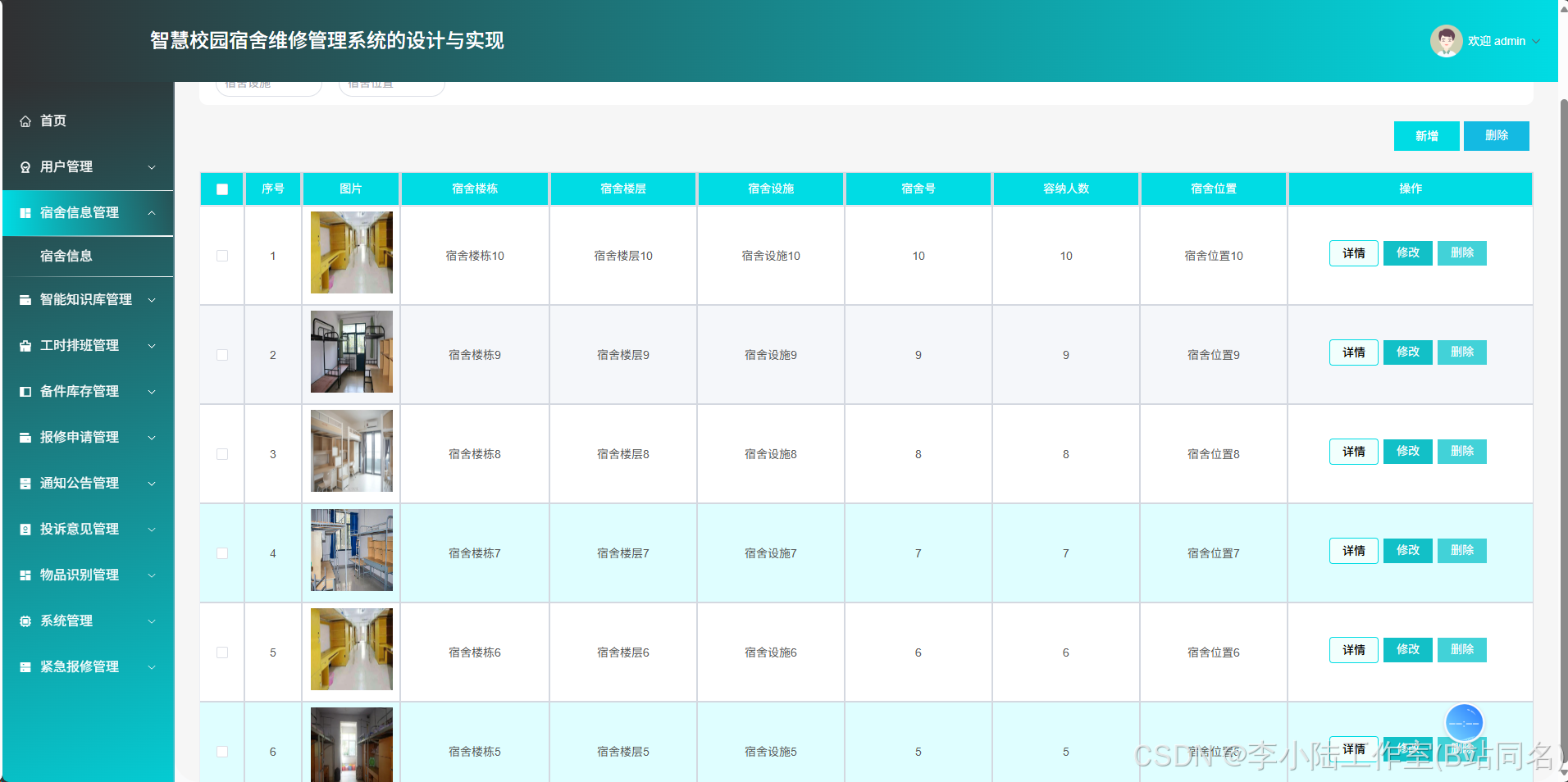Open the dorm photo thumbnail in row 2
Image resolution: width=1568 pixels, height=782 pixels.
click(x=352, y=352)
